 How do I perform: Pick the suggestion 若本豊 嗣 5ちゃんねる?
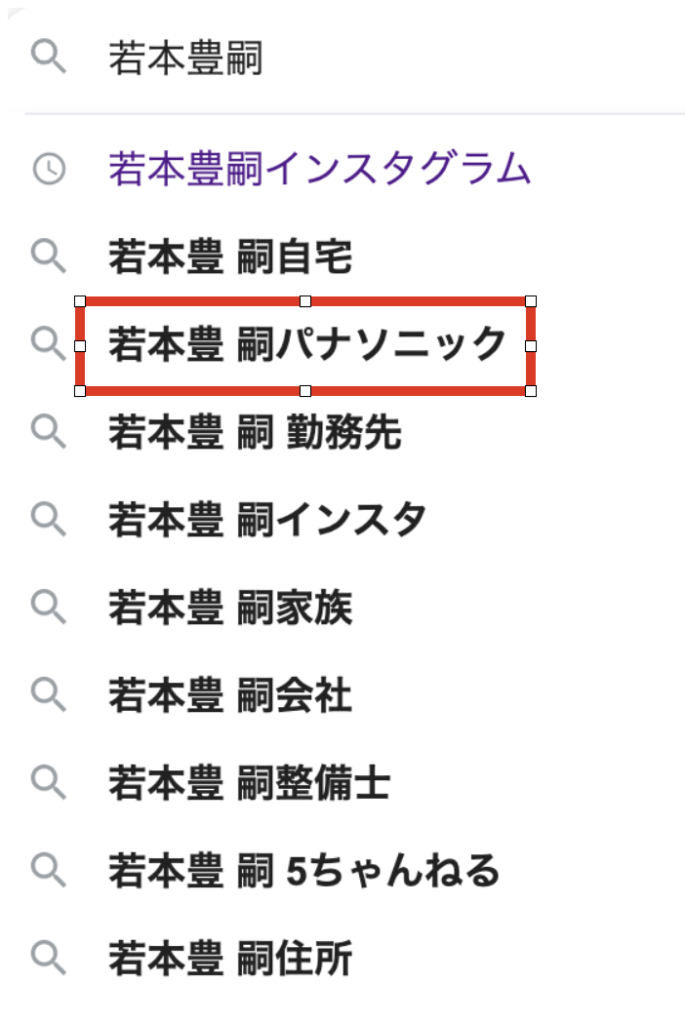point(304,871)
